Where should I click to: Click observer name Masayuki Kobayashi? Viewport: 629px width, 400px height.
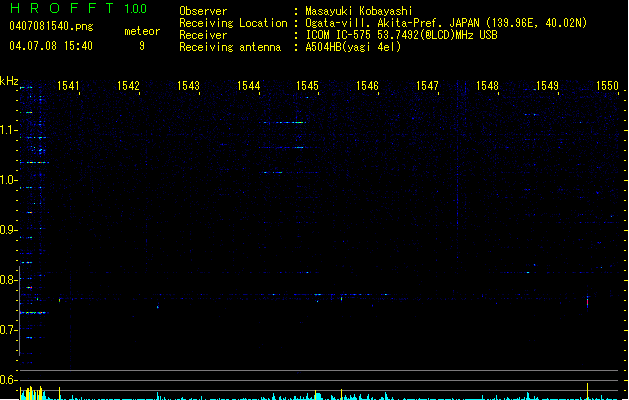(x=359, y=11)
